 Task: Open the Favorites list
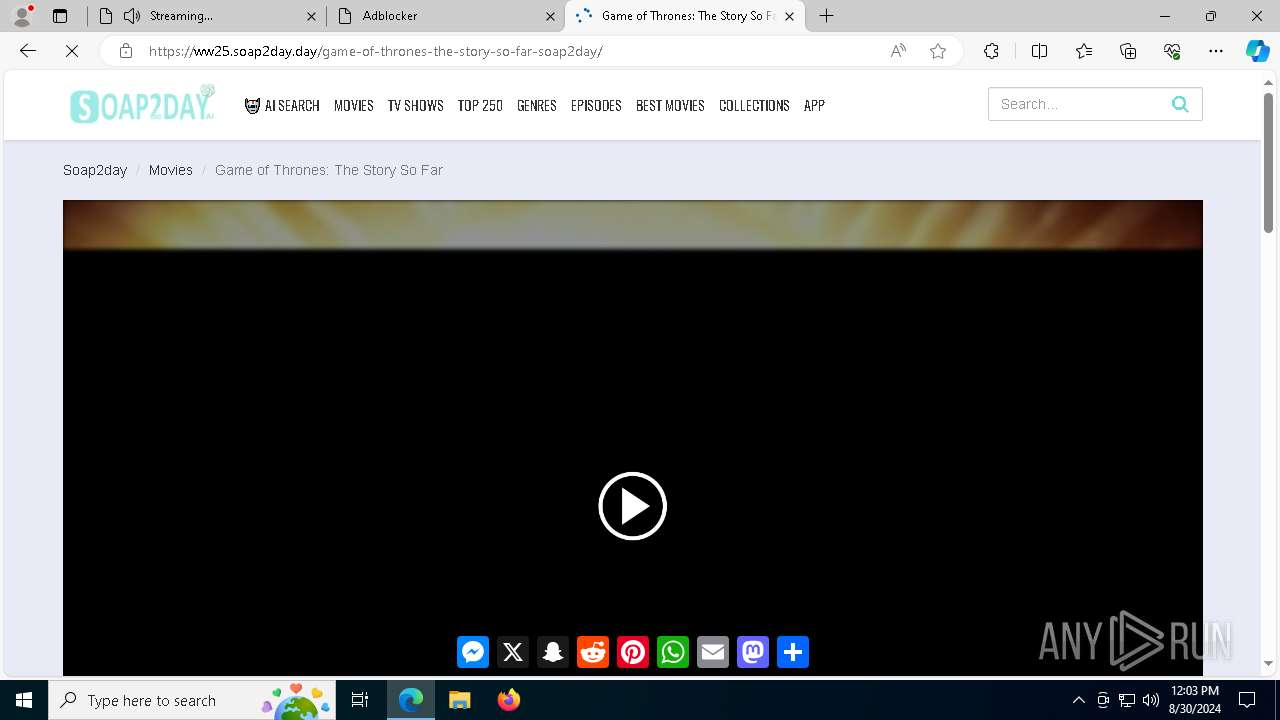[1084, 51]
